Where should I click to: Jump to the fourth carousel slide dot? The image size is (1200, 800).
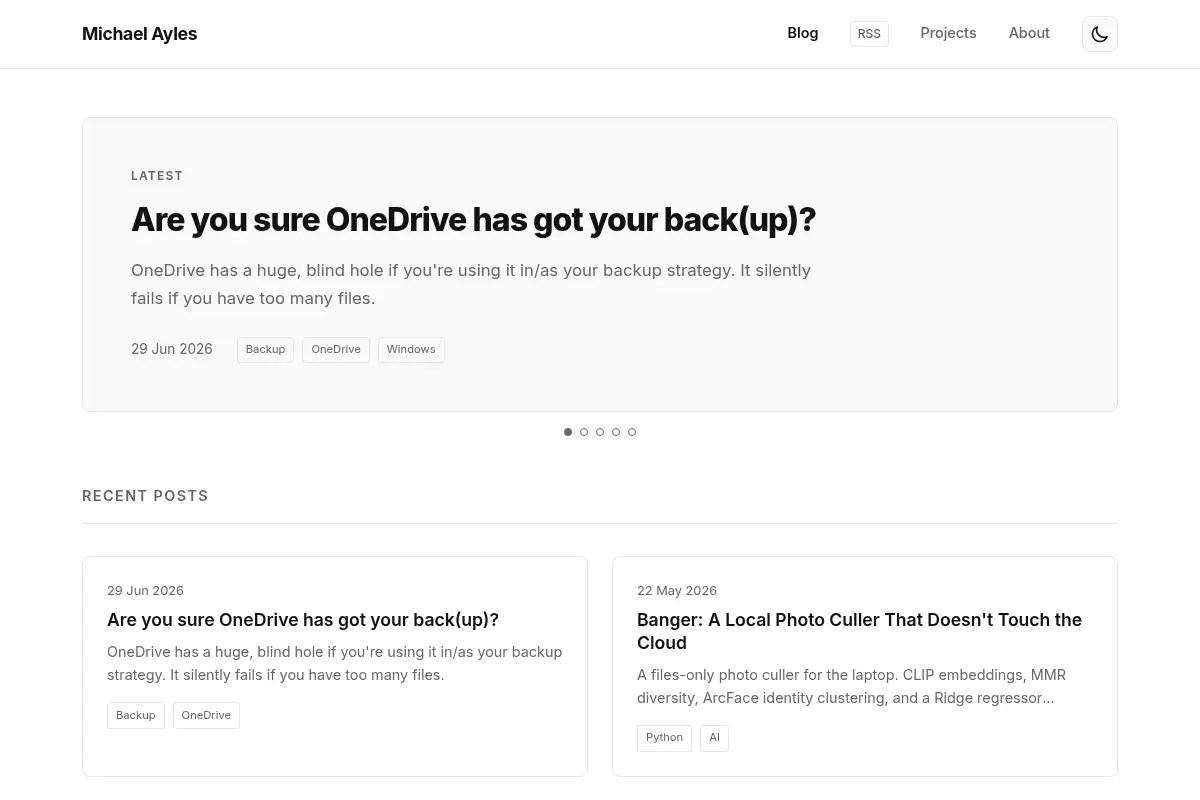coord(616,432)
